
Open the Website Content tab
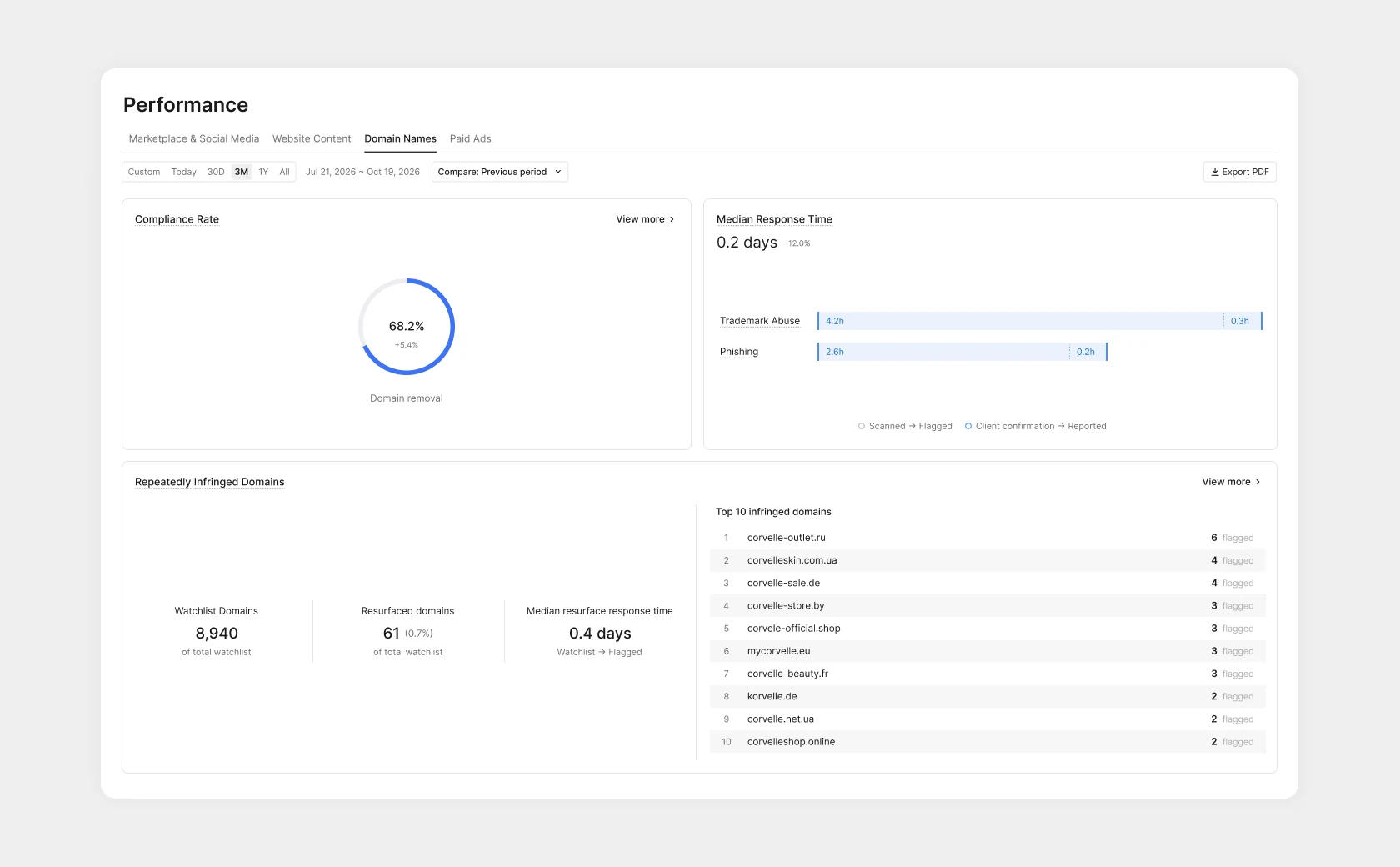[x=312, y=138]
